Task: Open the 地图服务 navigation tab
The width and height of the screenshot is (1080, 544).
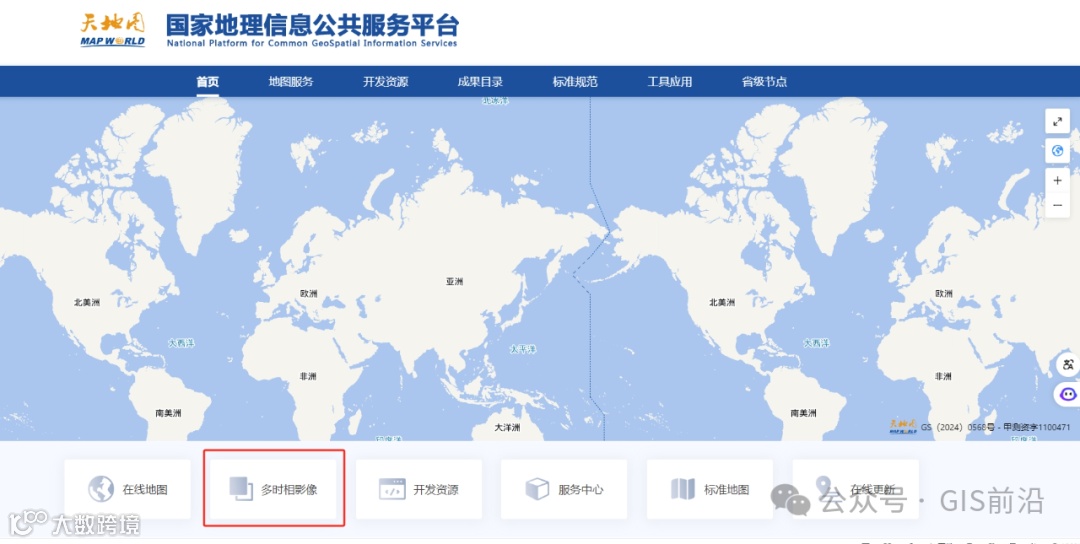Action: [x=291, y=82]
